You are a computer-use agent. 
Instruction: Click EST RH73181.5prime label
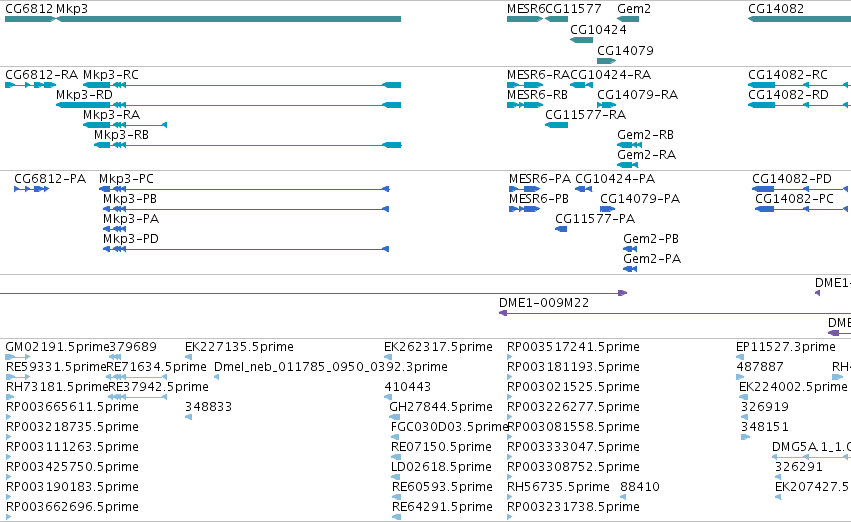pyautogui.click(x=57, y=387)
